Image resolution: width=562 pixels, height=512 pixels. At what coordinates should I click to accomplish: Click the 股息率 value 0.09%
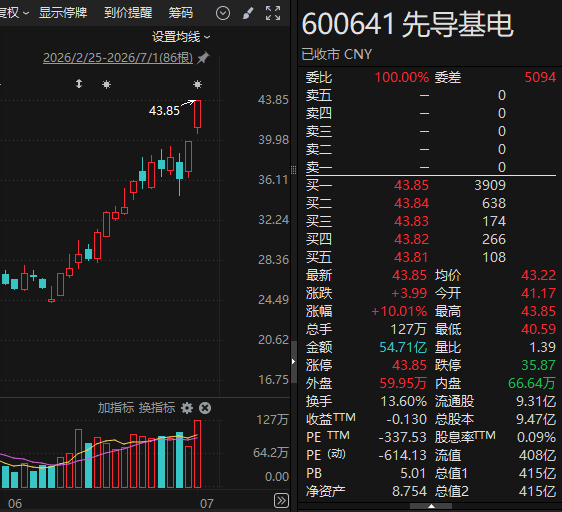pyautogui.click(x=537, y=437)
